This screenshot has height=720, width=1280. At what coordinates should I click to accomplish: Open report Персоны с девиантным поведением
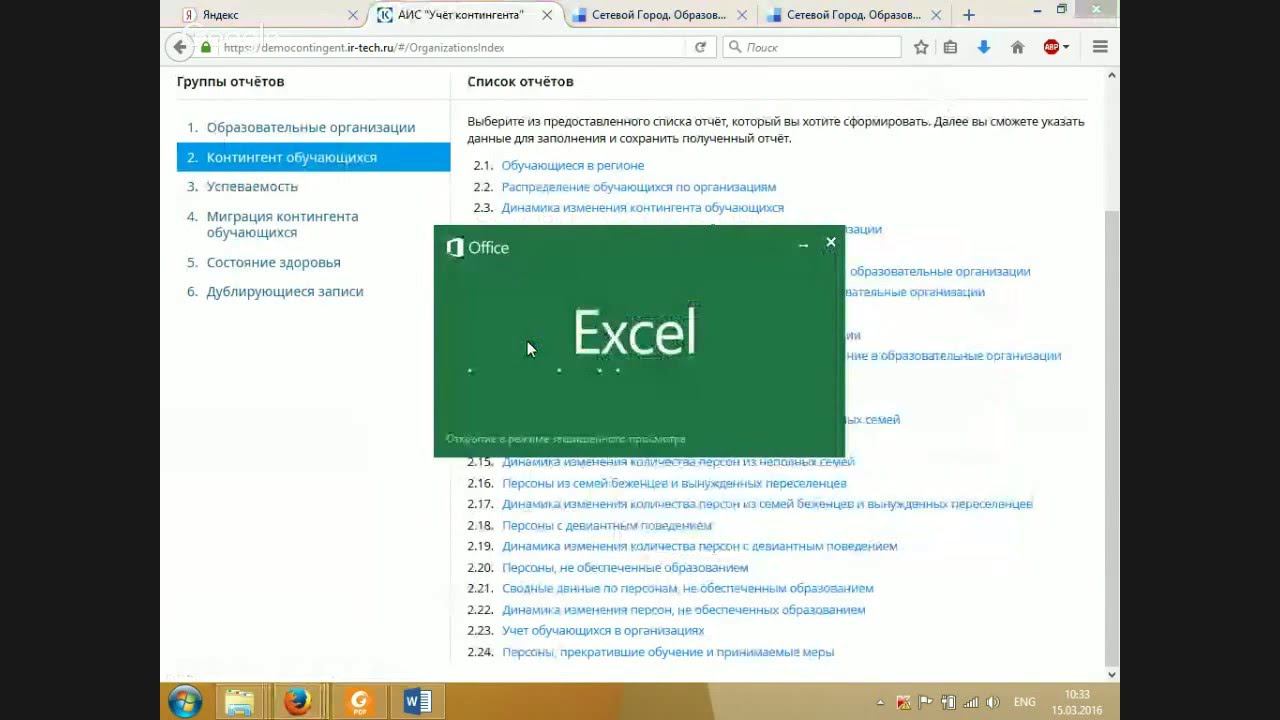pos(607,525)
